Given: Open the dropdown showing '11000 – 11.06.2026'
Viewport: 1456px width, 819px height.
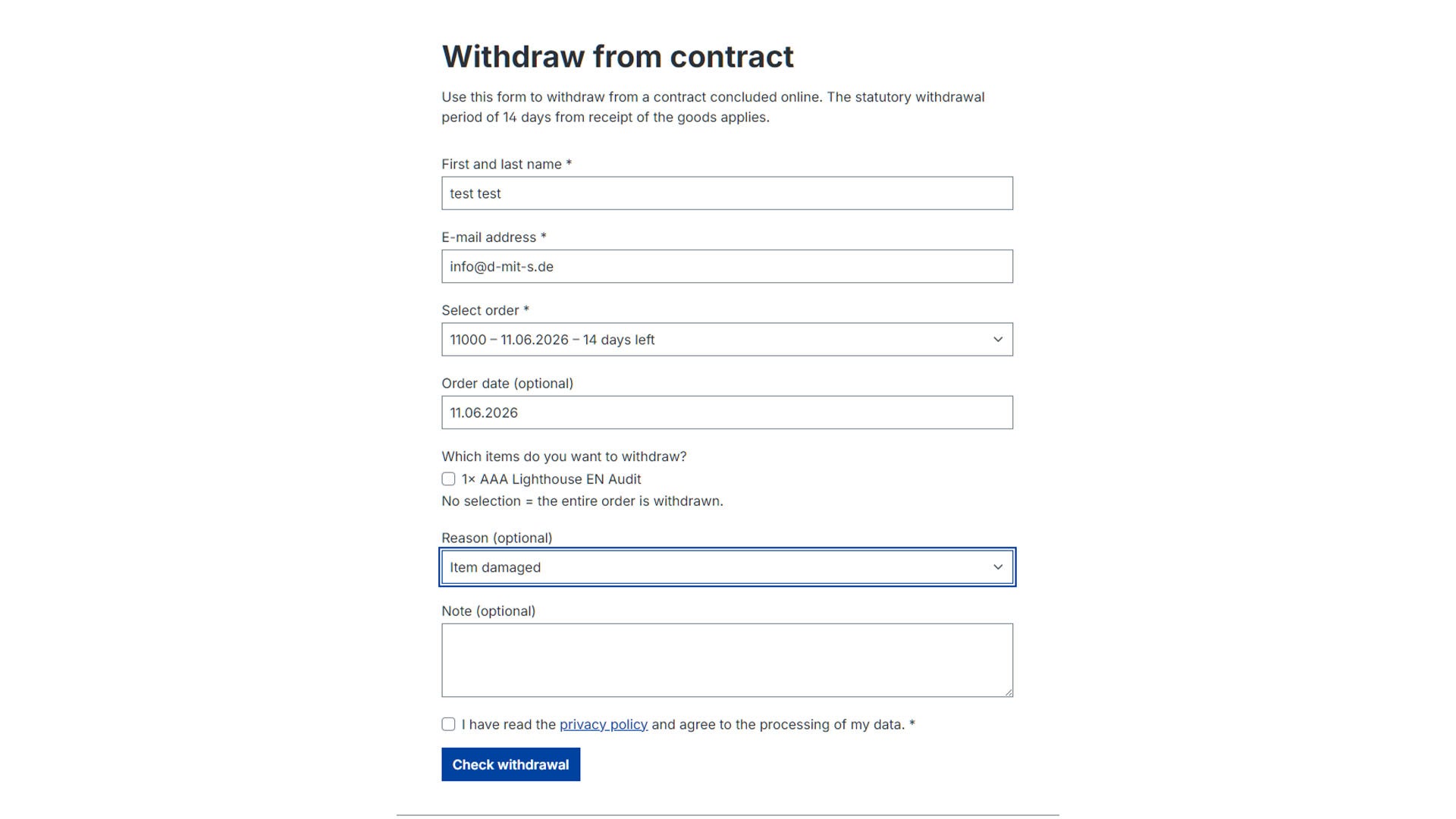Looking at the screenshot, I should pos(727,340).
